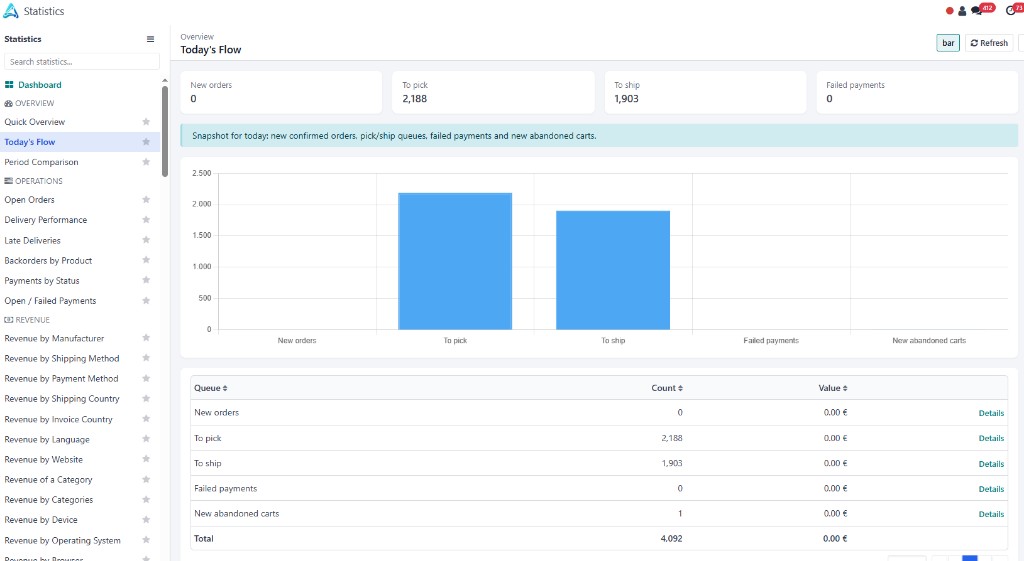Click star next to Revenue of a Category
Image resolution: width=1024 pixels, height=561 pixels.
[x=146, y=479]
